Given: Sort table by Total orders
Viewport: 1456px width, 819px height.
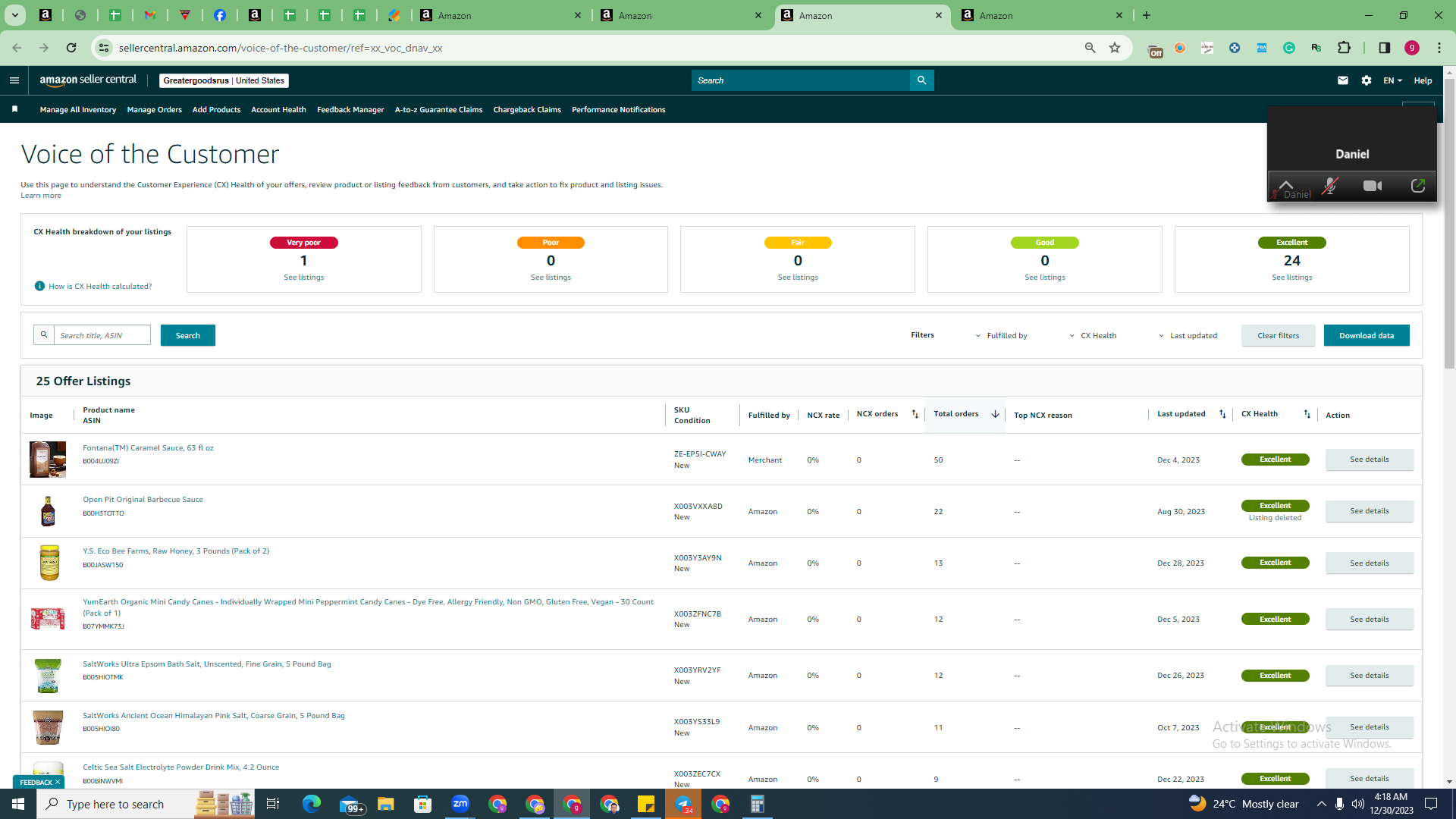Looking at the screenshot, I should click(x=995, y=414).
